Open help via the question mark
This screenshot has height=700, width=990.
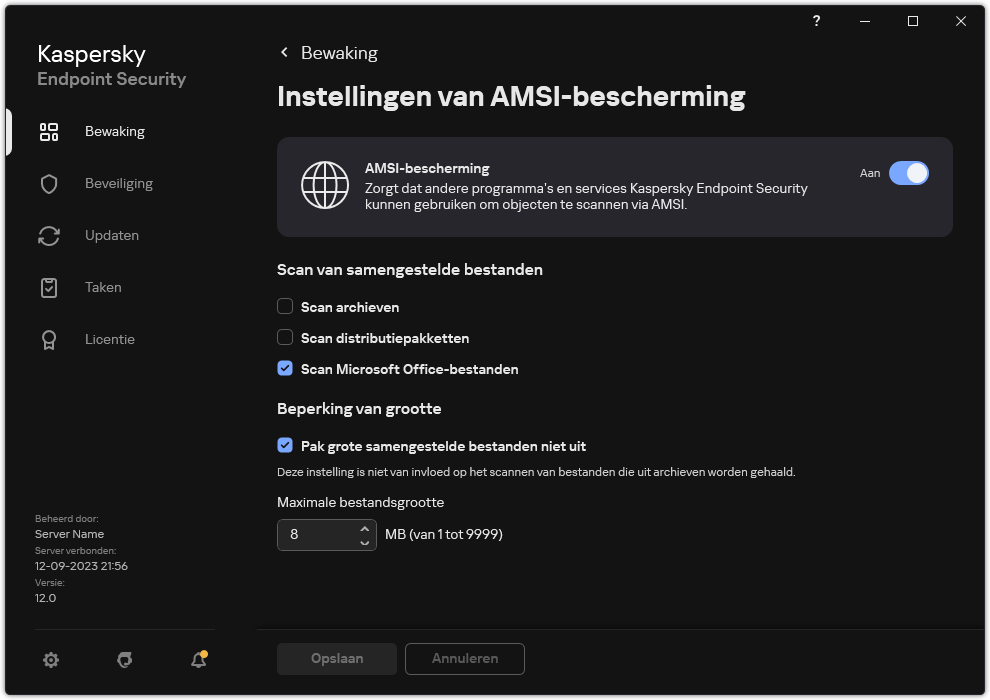(x=816, y=21)
